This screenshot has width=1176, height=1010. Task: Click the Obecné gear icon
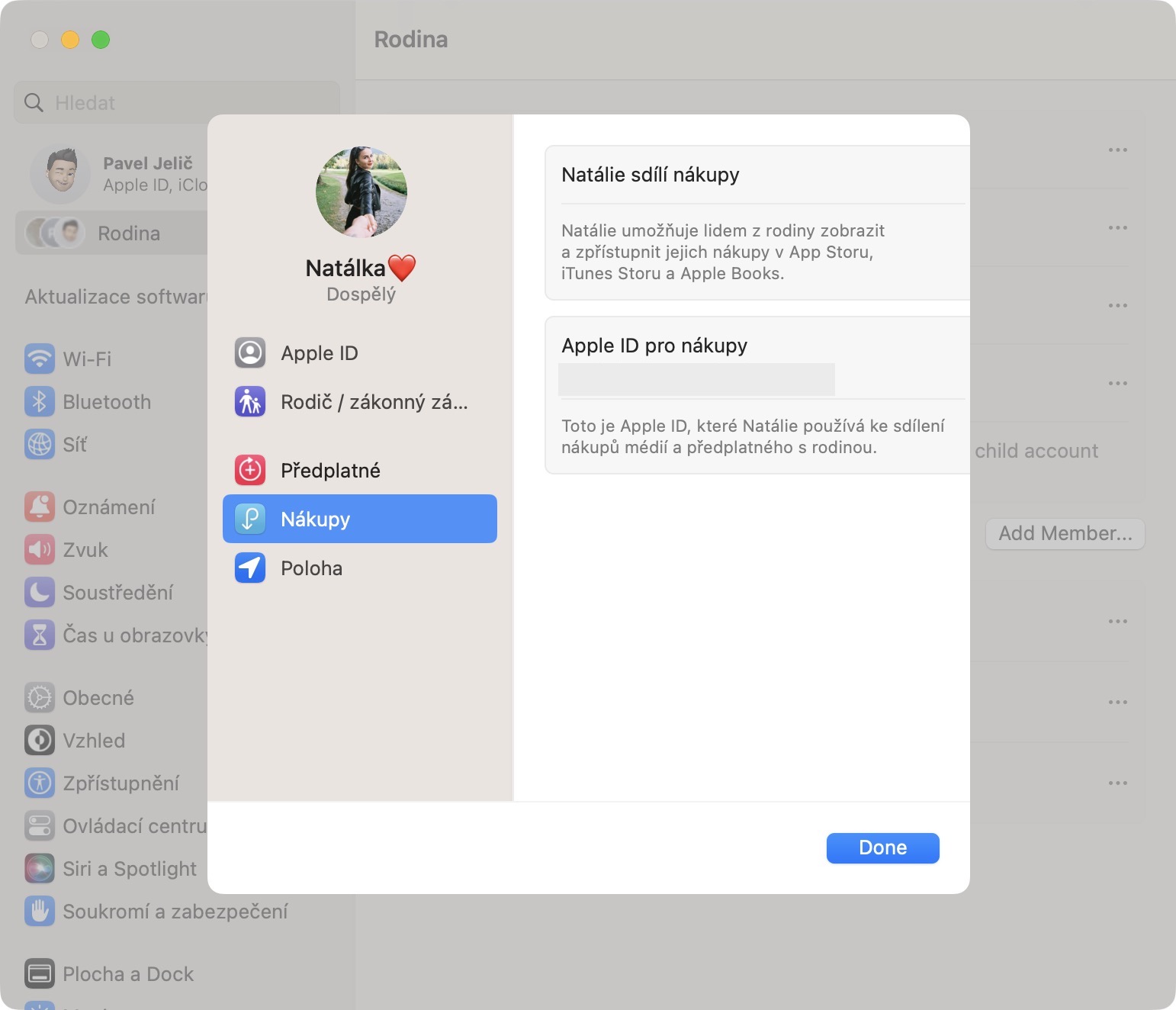[x=40, y=697]
